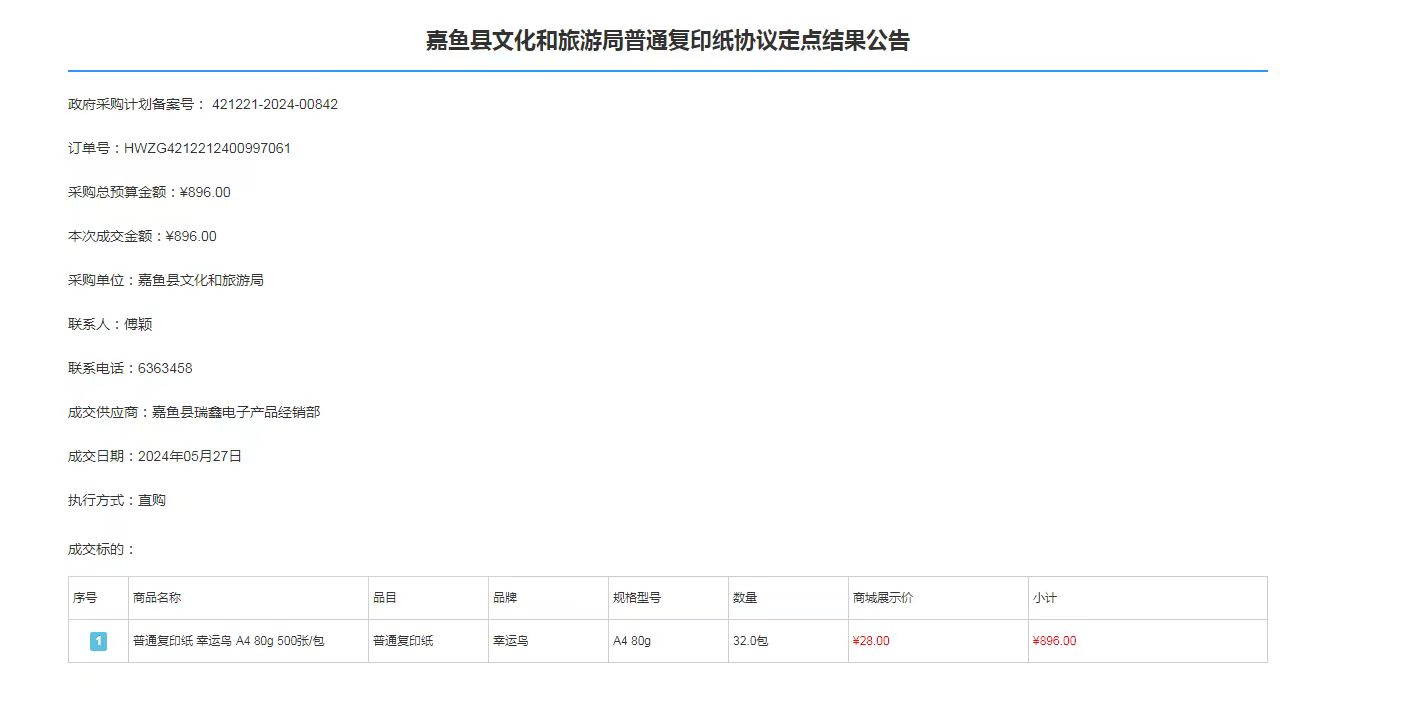
Task: Click the transaction amount line 本次成交金额
Action: (x=142, y=236)
